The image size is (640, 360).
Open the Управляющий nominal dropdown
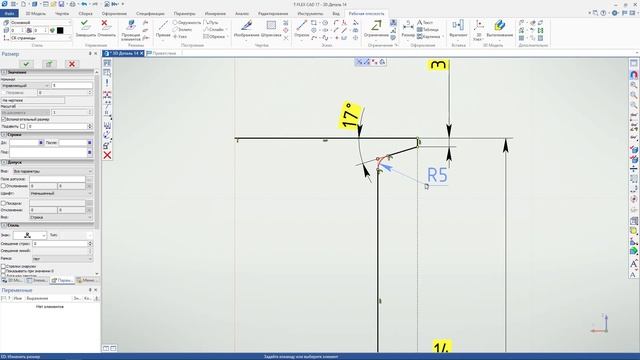tap(25, 85)
